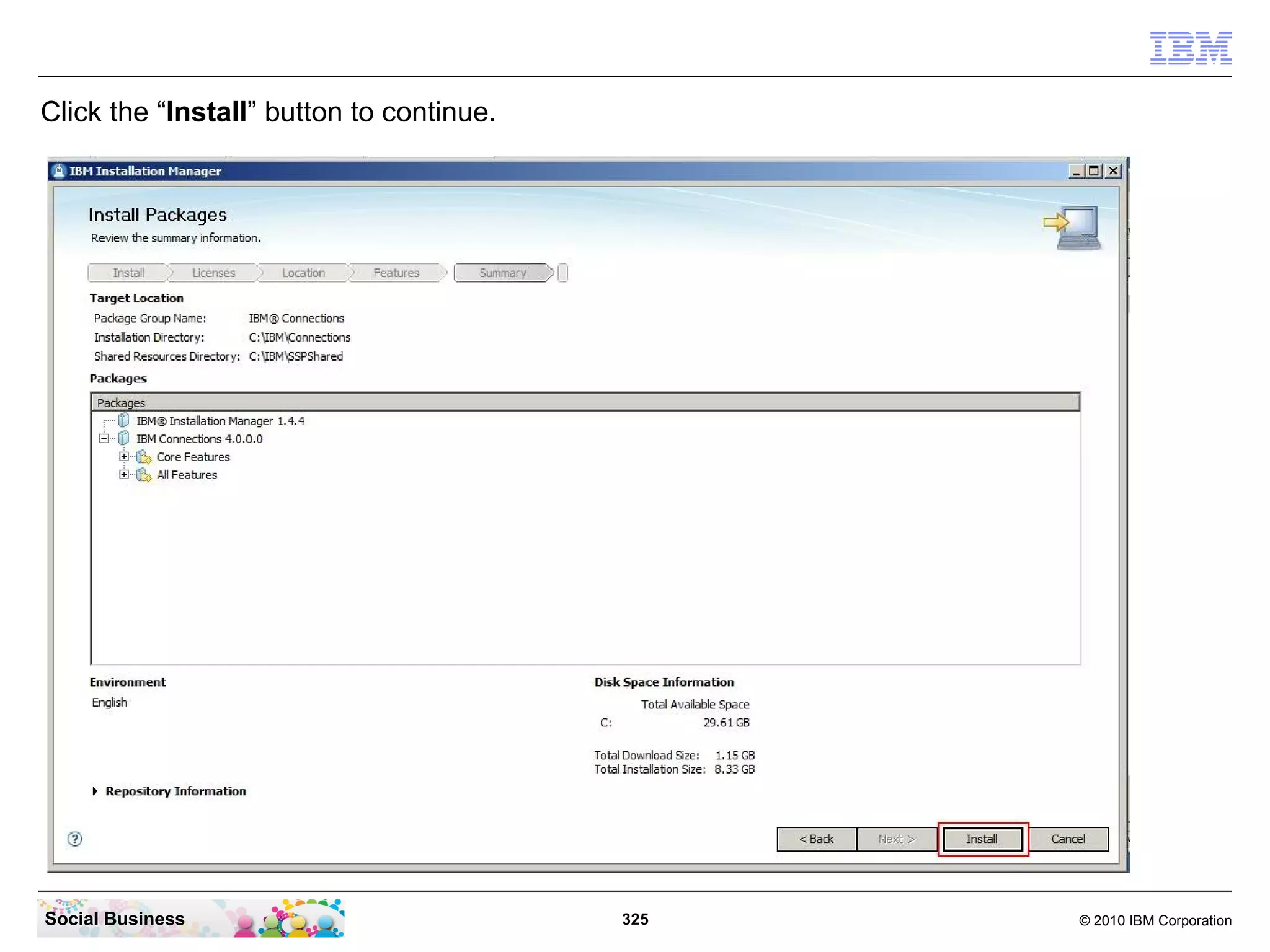This screenshot has height=952, width=1270.
Task: Expand the Repository Information section
Action: coord(95,791)
